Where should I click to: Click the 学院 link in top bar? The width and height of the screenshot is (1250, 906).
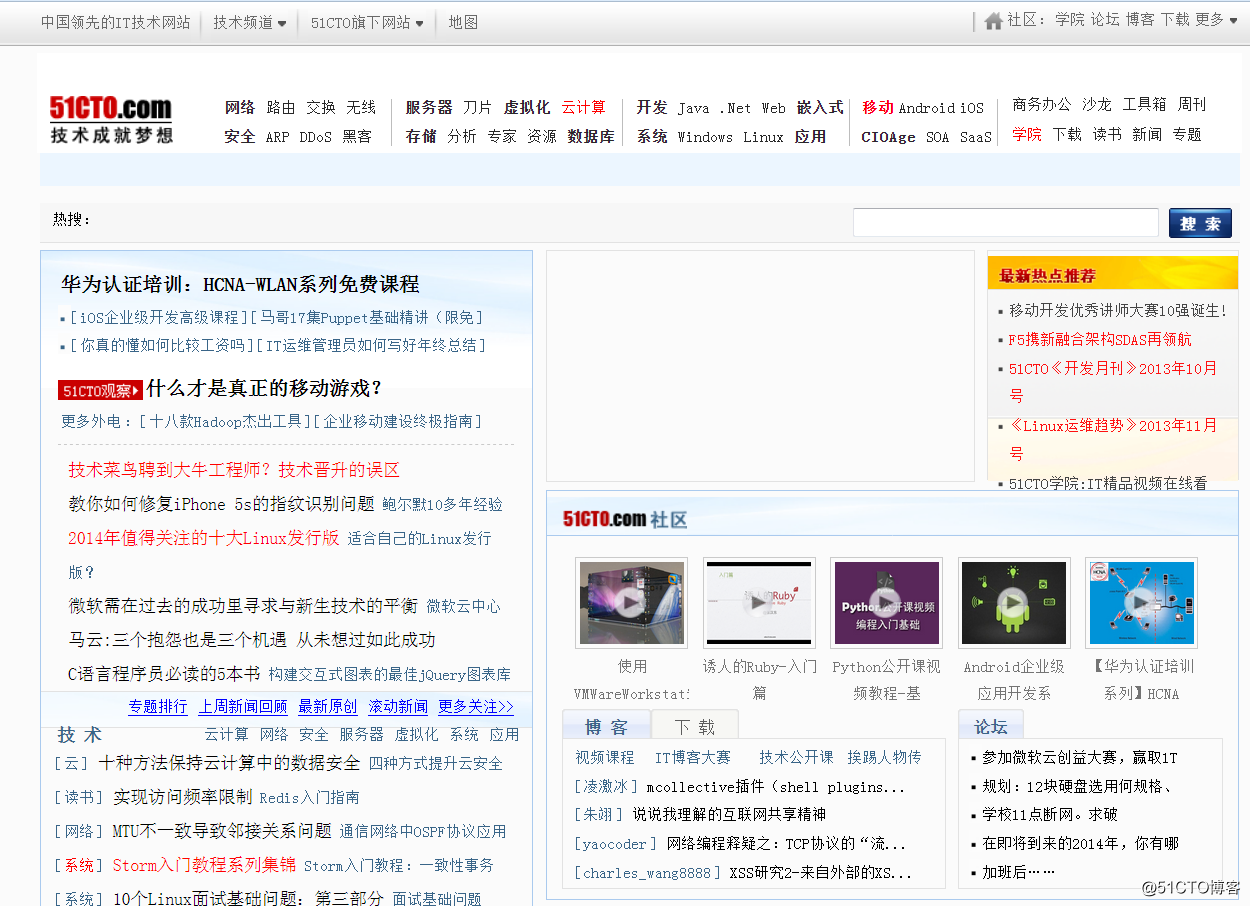coord(1069,19)
